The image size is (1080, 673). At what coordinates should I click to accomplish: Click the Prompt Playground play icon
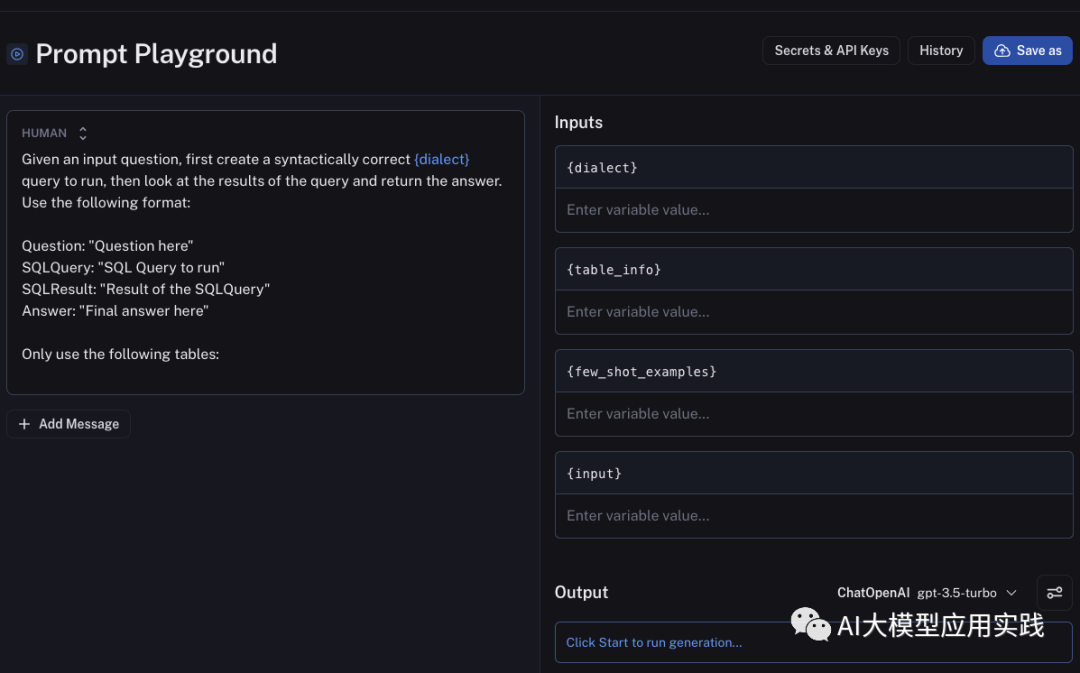(x=17, y=54)
